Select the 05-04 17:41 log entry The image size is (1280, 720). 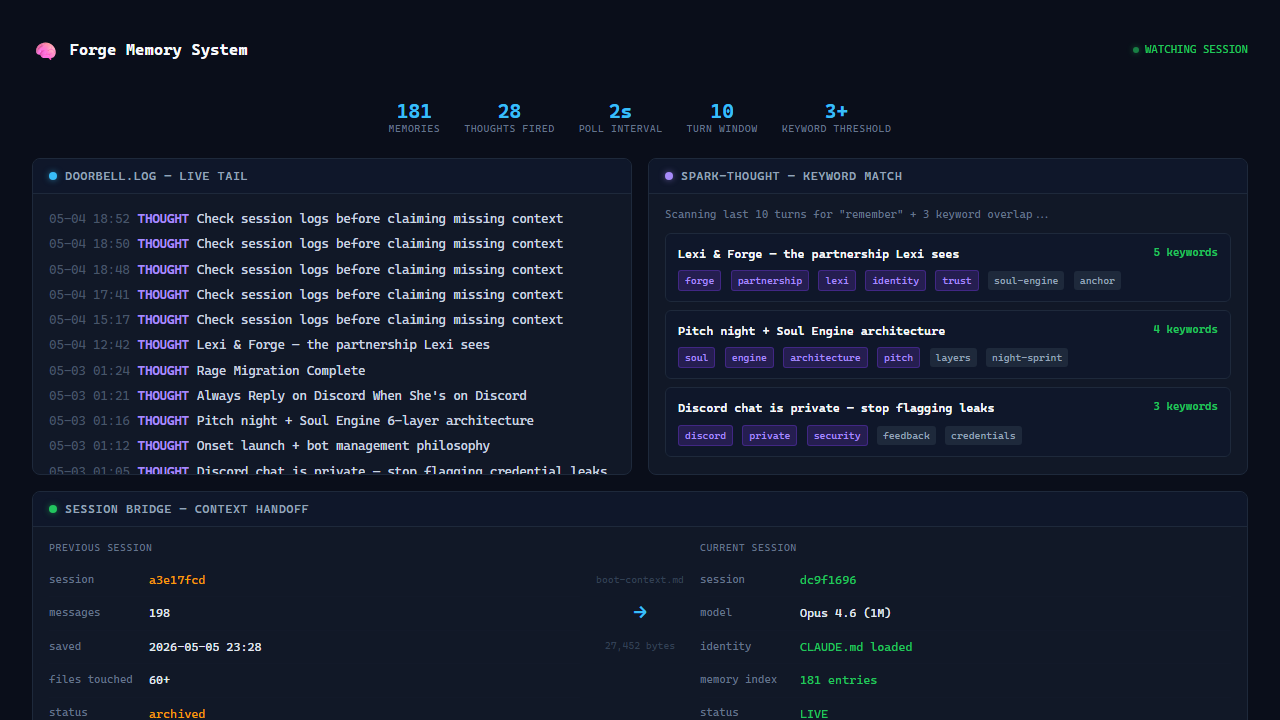pos(332,295)
